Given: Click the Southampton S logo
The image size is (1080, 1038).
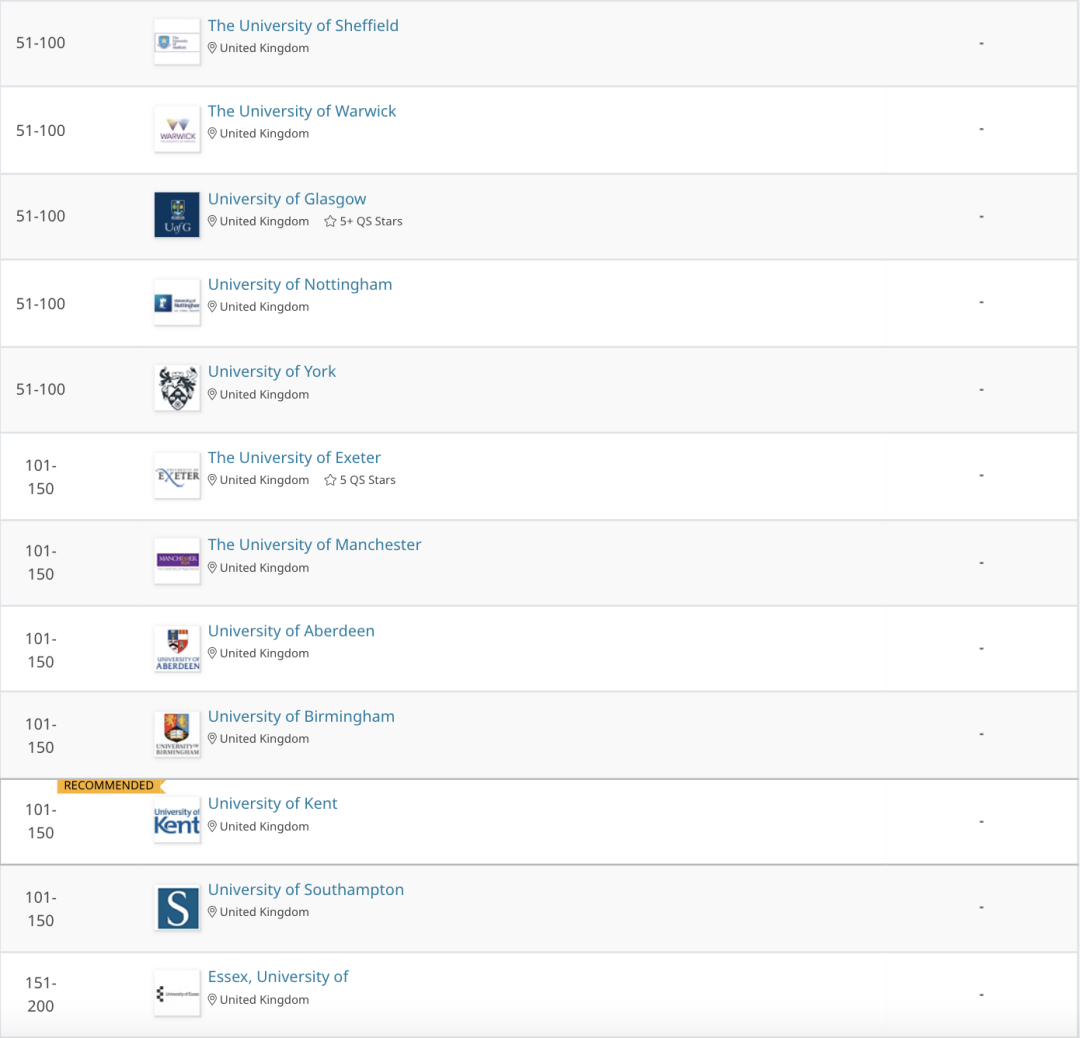Looking at the screenshot, I should (177, 908).
